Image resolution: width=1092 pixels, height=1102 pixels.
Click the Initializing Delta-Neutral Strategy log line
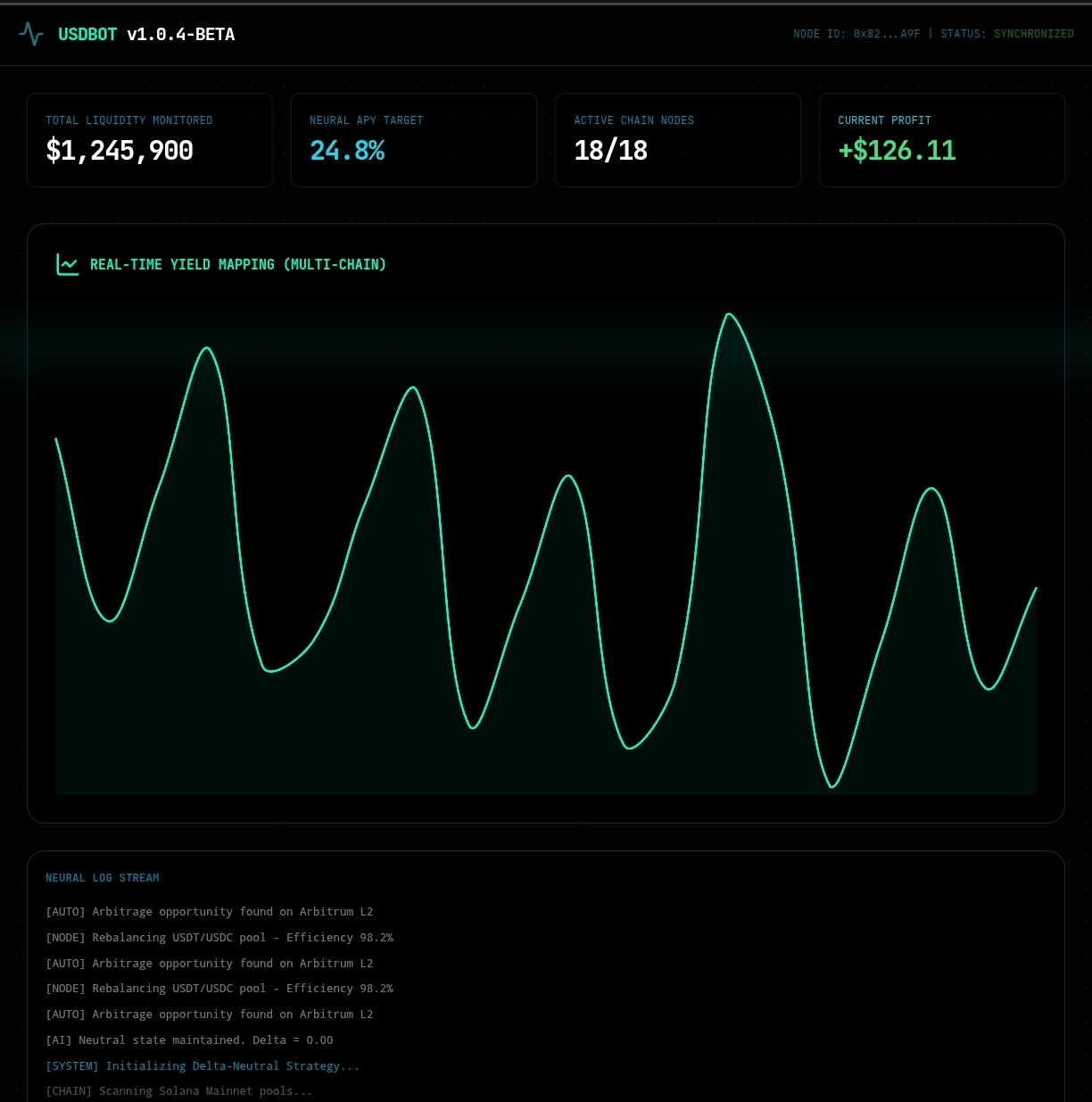click(x=203, y=1066)
